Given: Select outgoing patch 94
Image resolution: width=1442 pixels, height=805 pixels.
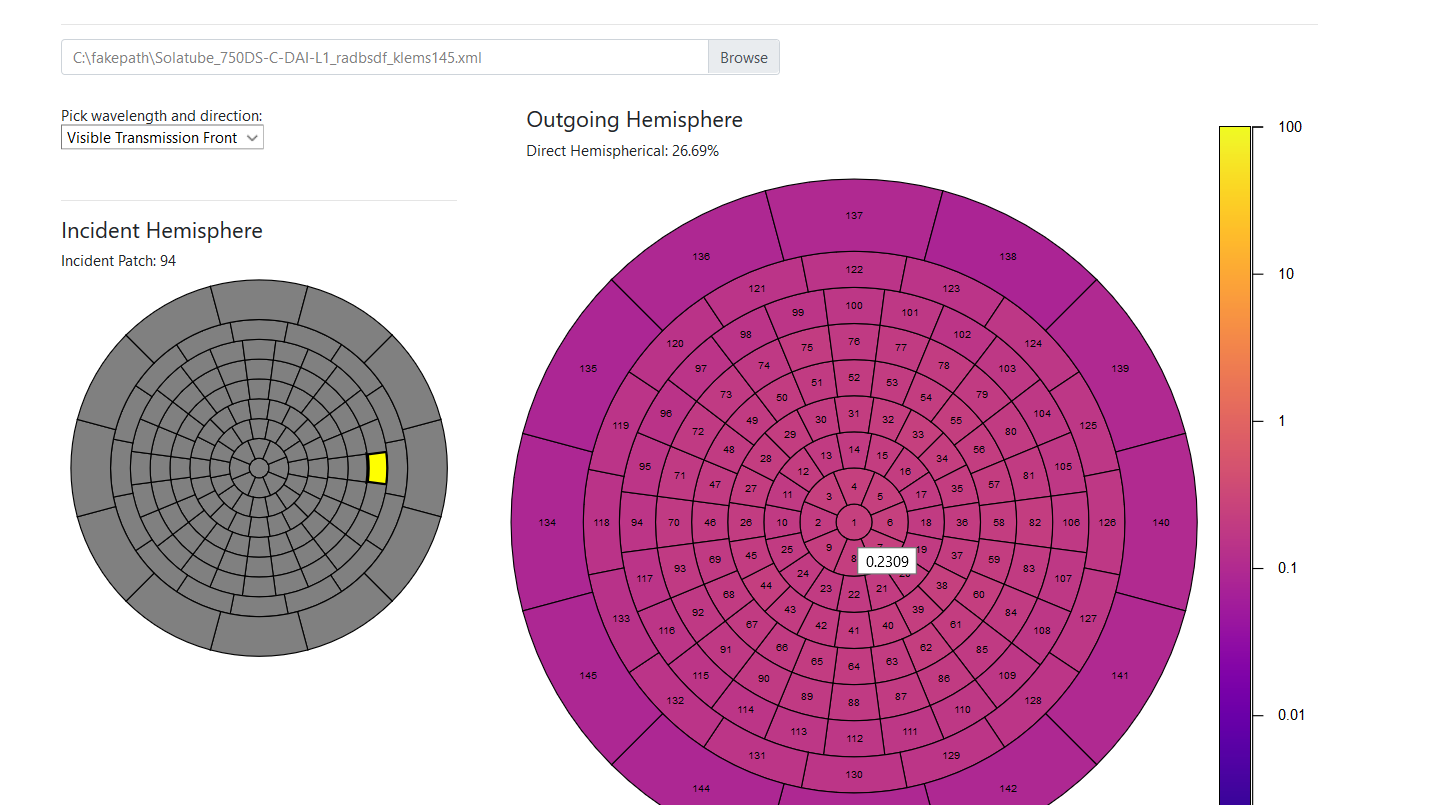Looking at the screenshot, I should 637,523.
